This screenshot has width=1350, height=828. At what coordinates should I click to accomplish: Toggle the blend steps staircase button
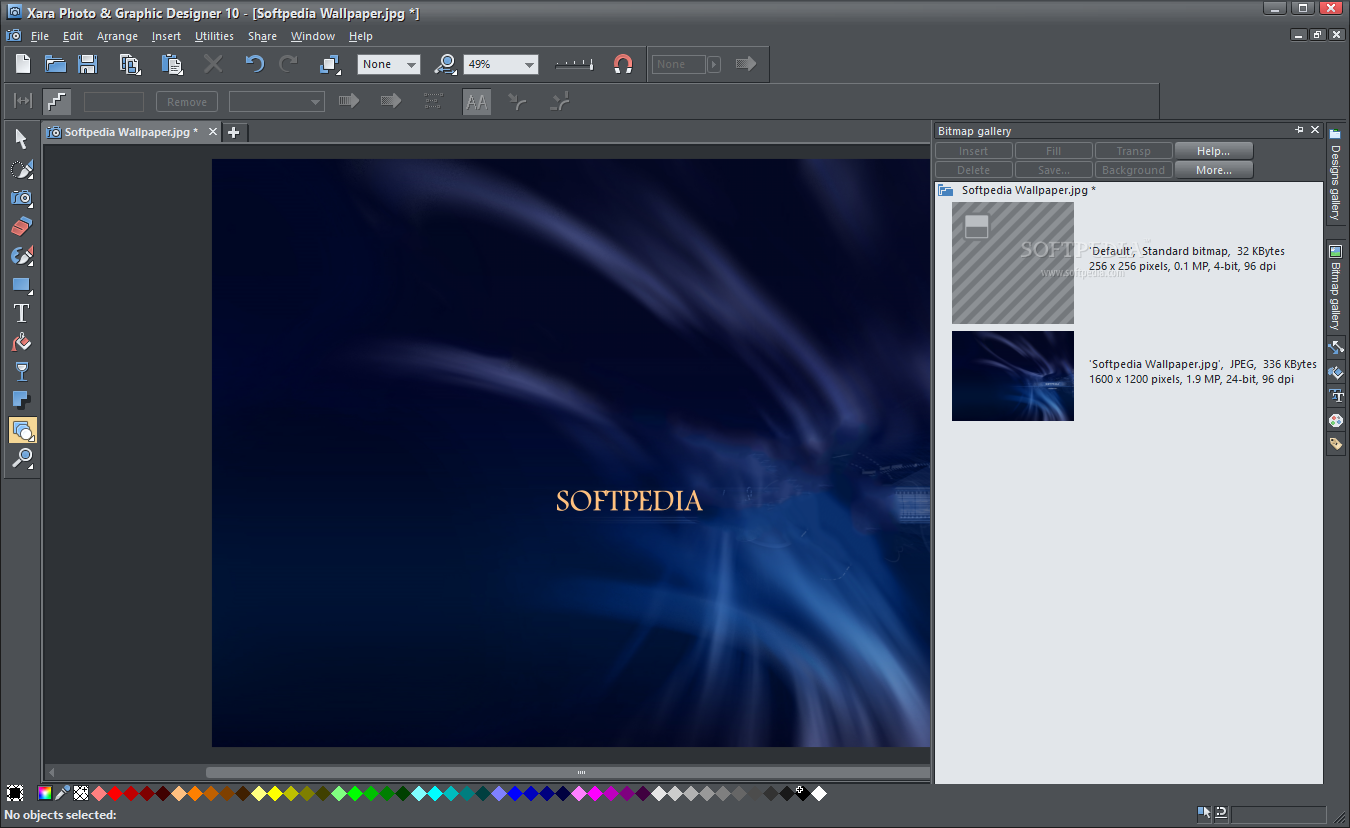56,101
